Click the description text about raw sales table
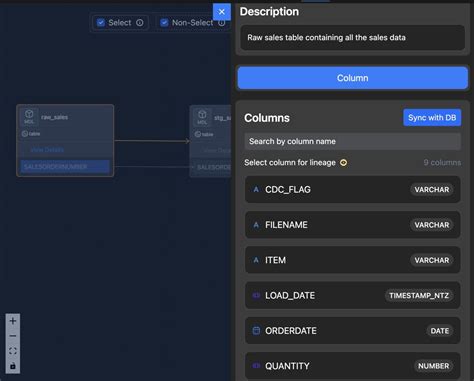Viewport: 474px width, 381px height. click(326, 38)
